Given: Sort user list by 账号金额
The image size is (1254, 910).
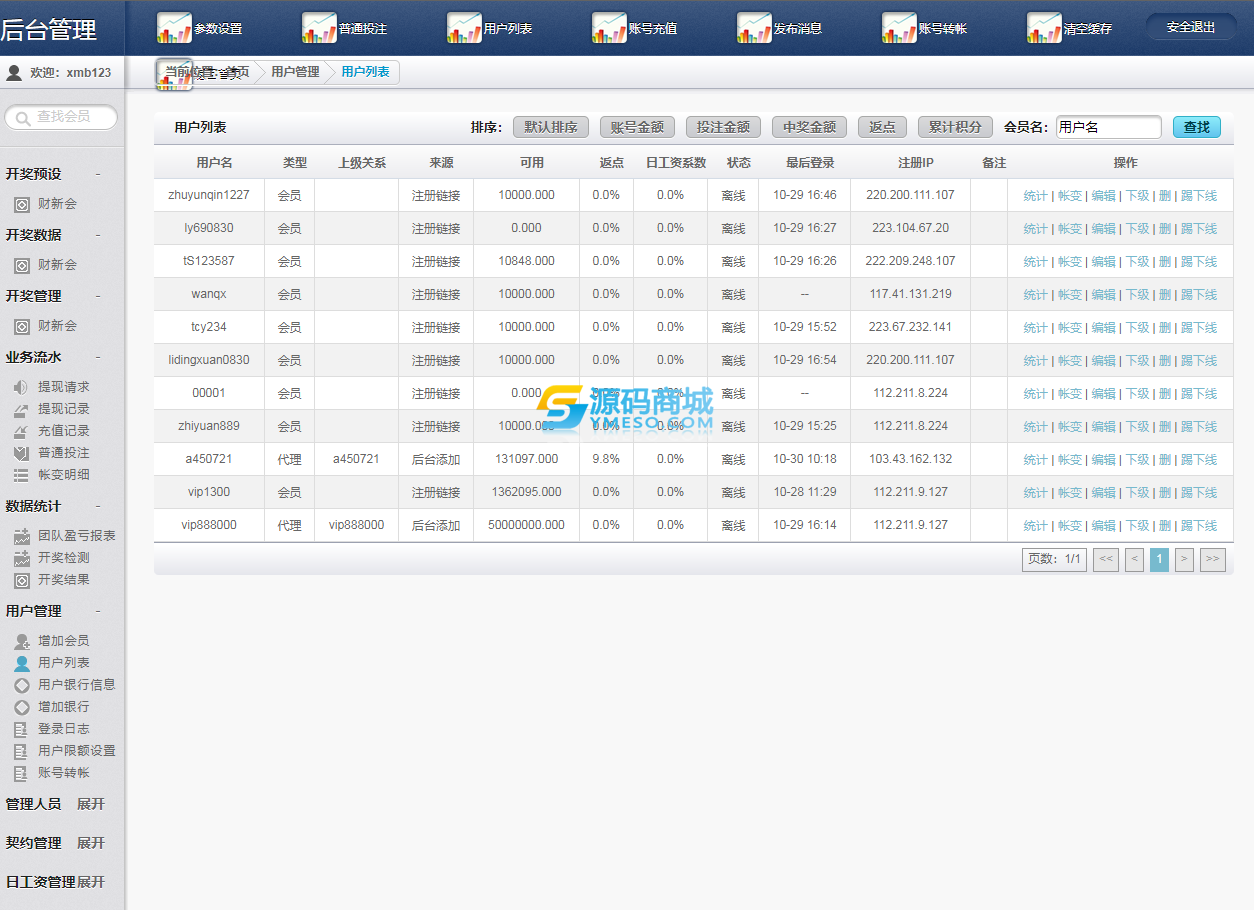Looking at the screenshot, I should [x=637, y=127].
